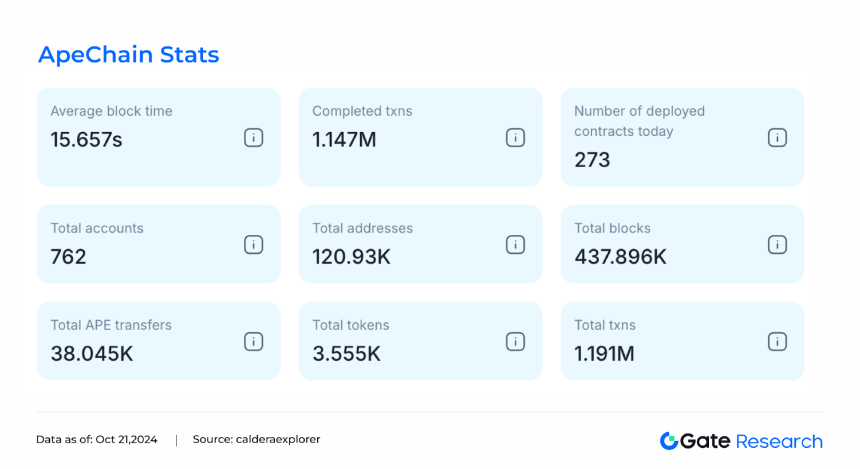Viewport: 860px width, 469px height.
Task: Click the Gate Research wordmark
Action: pyautogui.click(x=751, y=441)
